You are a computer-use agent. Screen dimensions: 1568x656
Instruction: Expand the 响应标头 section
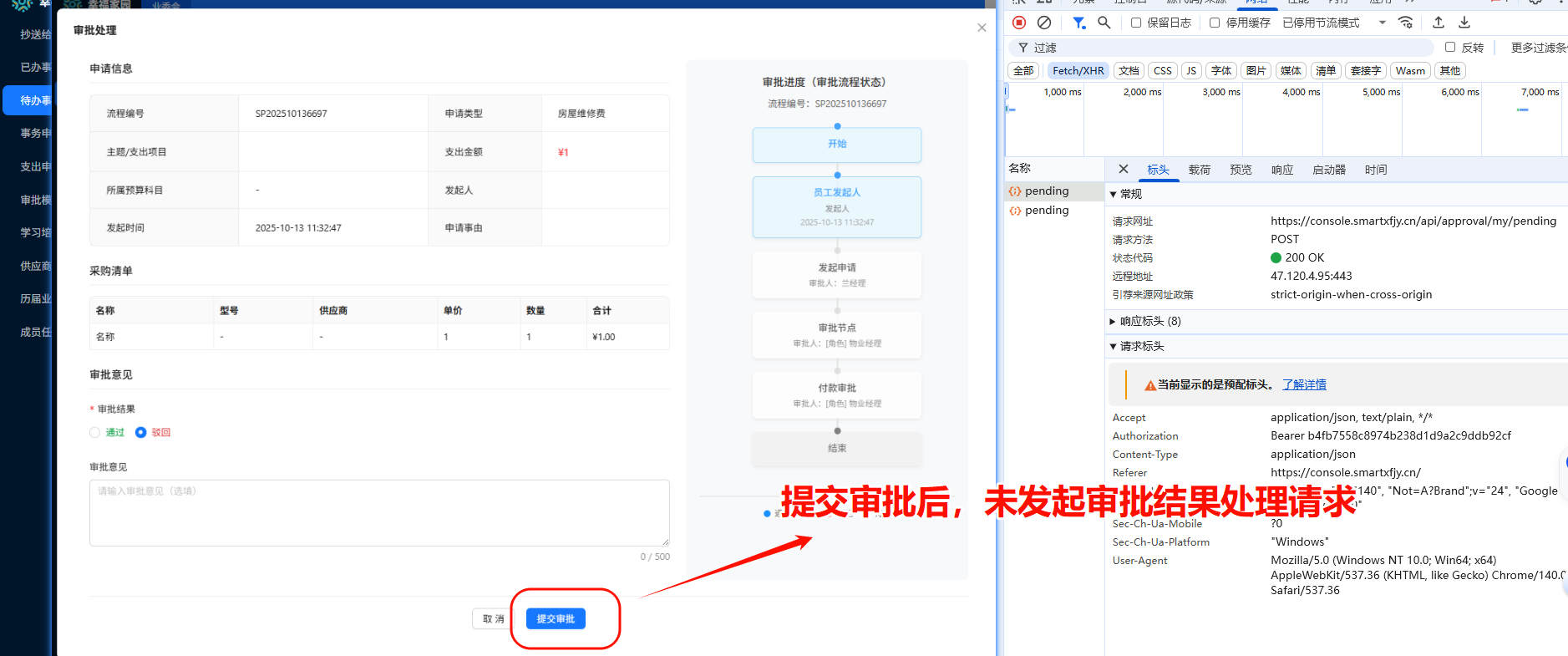pyautogui.click(x=1113, y=321)
